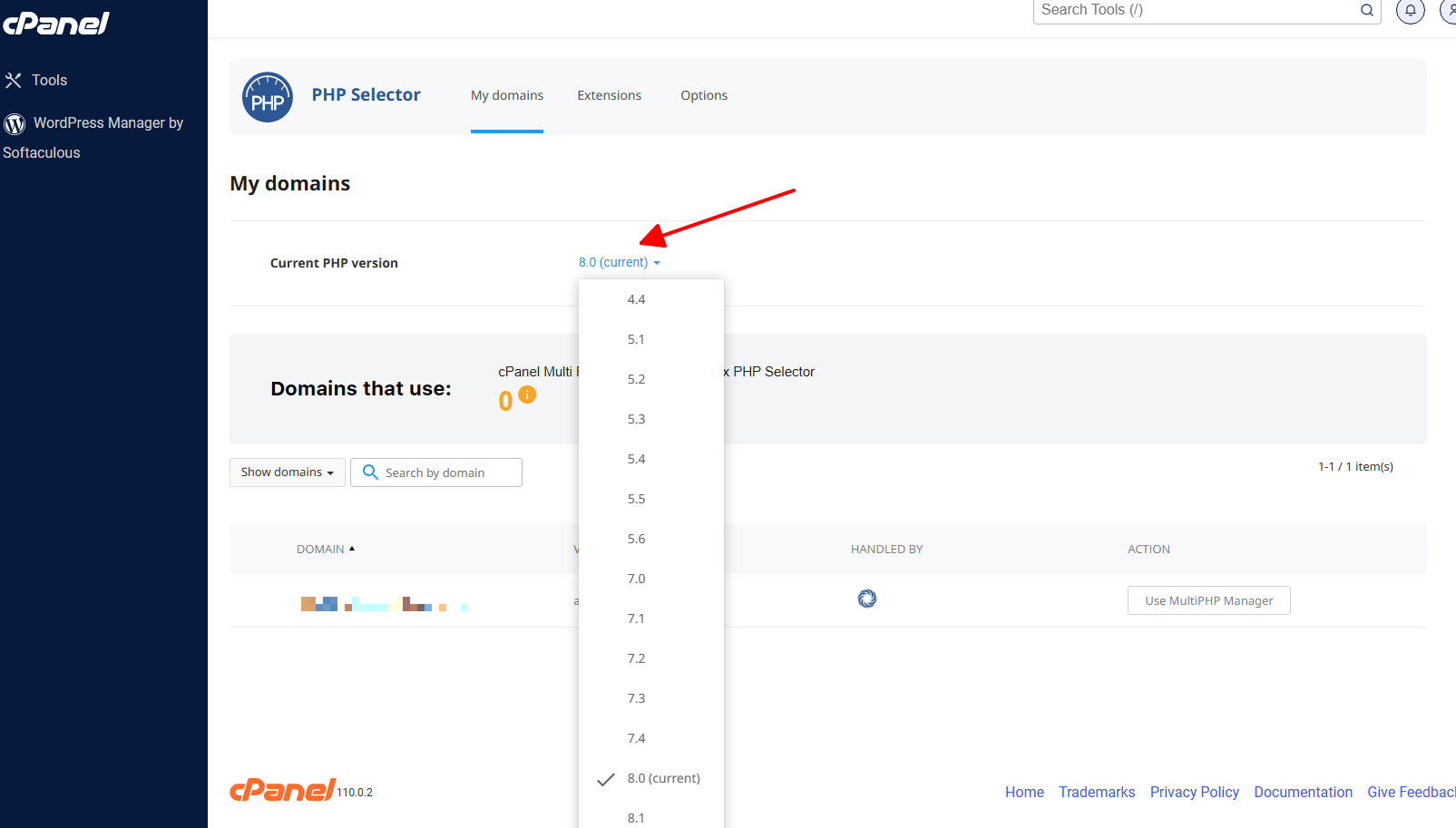Screen dimensions: 1456x828
Task: Open the Tools icon in the sidebar
Action: click(13, 81)
